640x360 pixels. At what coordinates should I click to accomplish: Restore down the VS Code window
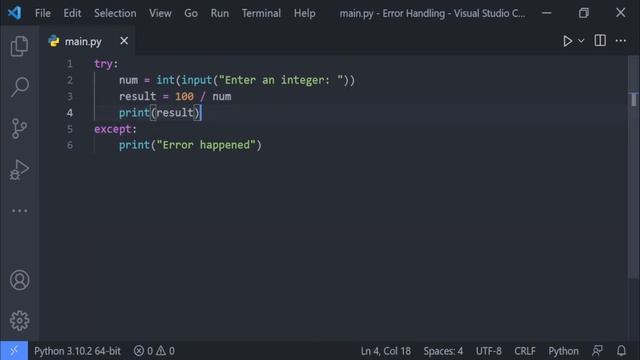(584, 13)
